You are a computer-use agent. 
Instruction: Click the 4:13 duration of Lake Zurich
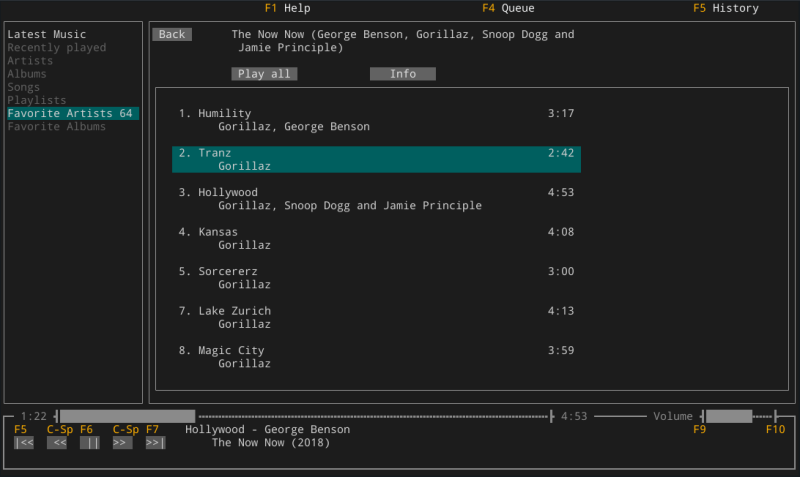[561, 311]
